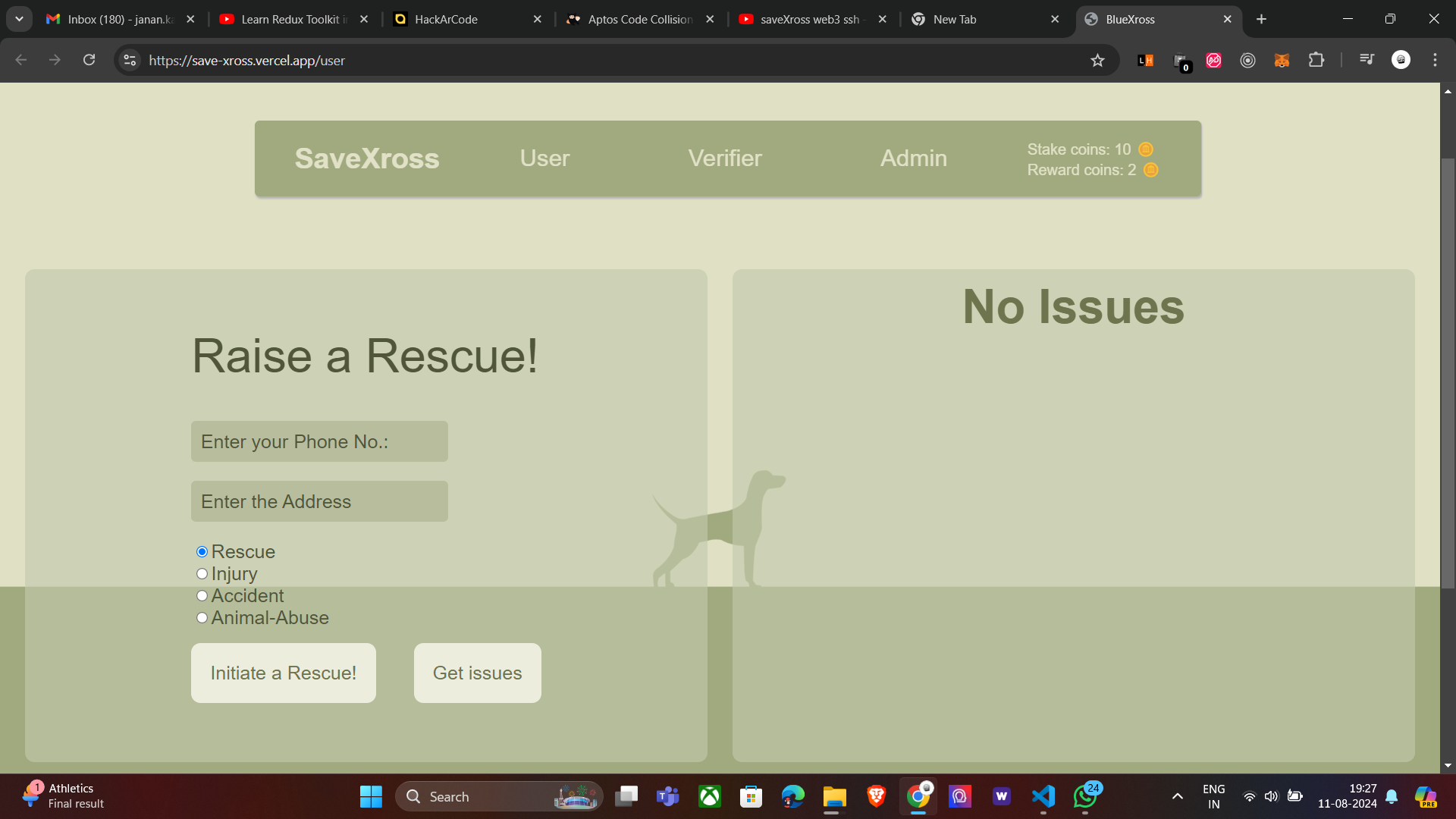Click the site information icon in address bar
1456x819 pixels.
tap(130, 61)
